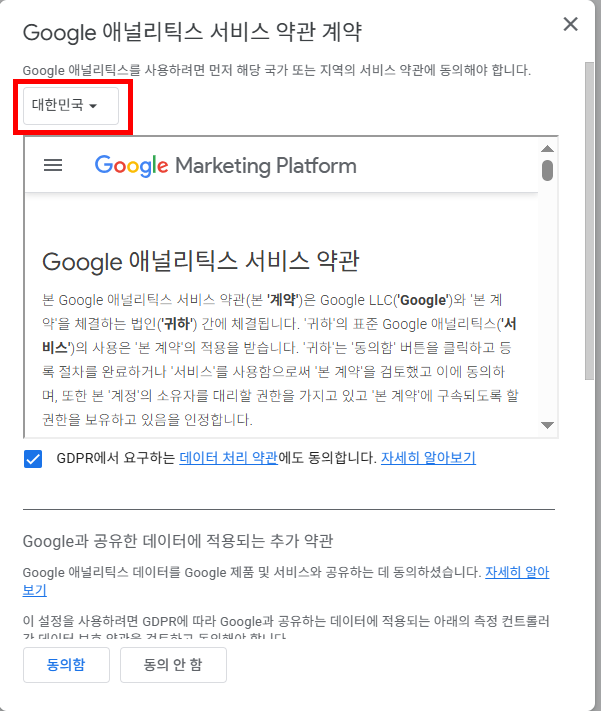Uncheck the GDPR data processing checkbox
Viewport: 601px width, 711px height.
pos(33,458)
